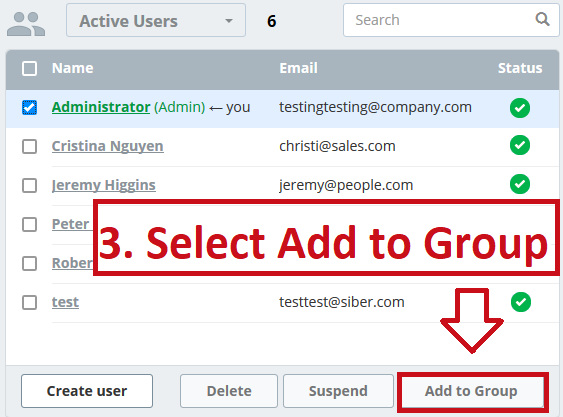The width and height of the screenshot is (563, 417).
Task: Click the test user's status icon
Action: pos(521,302)
